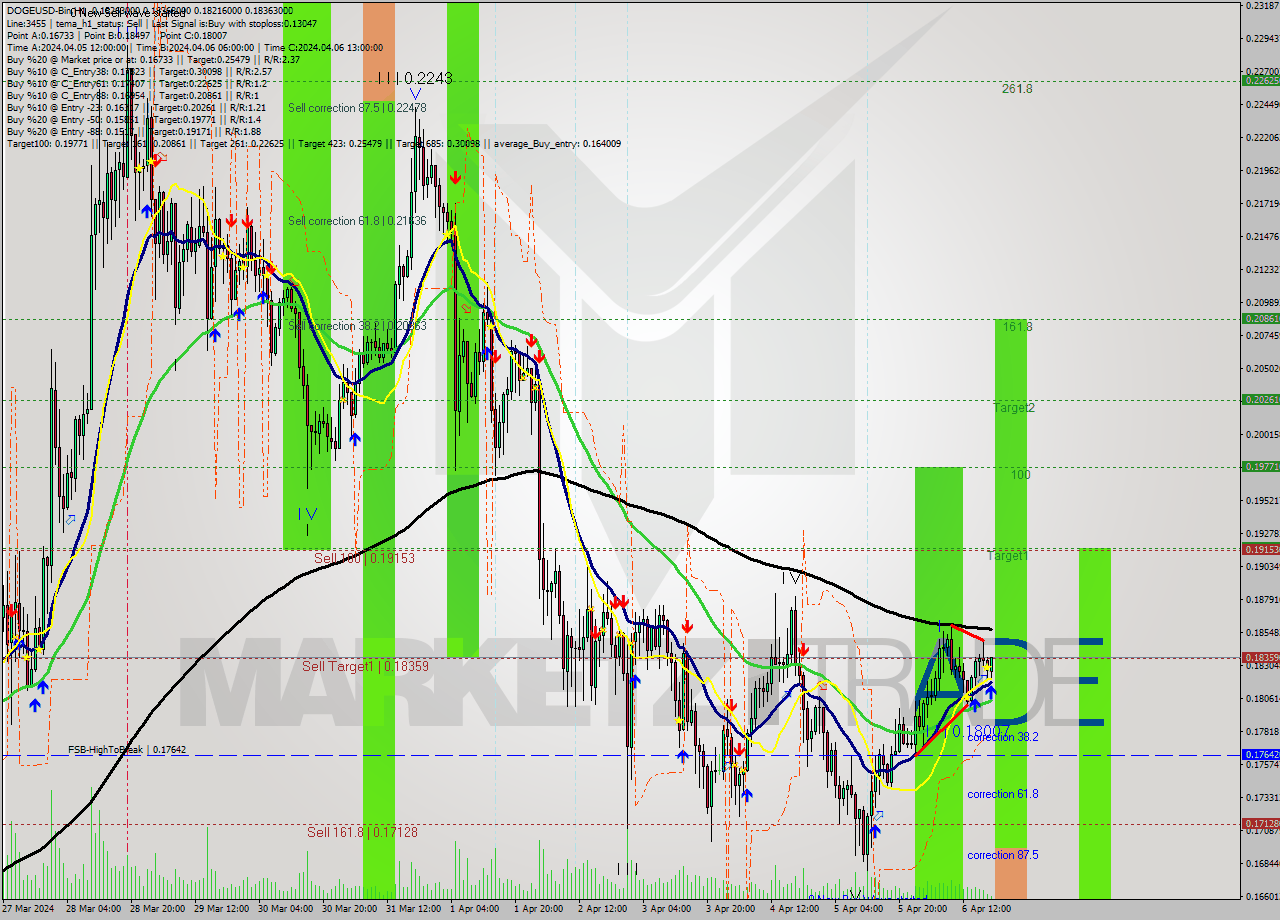
Task: Click the 'Time A:2024.04.05 12:00:00' header line
Action: click(194, 47)
